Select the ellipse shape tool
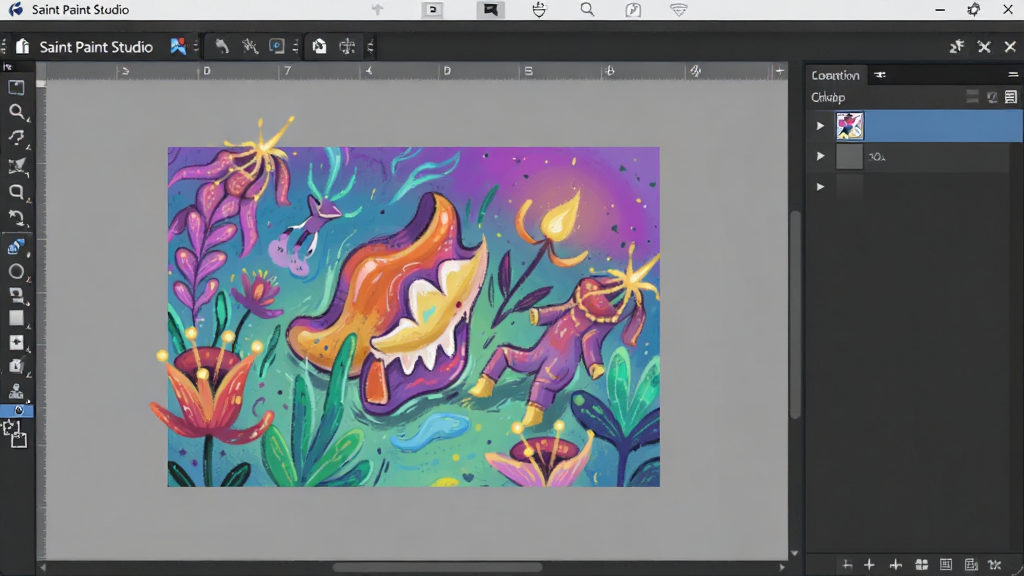Screen dimensions: 1024x576 pos(16,272)
